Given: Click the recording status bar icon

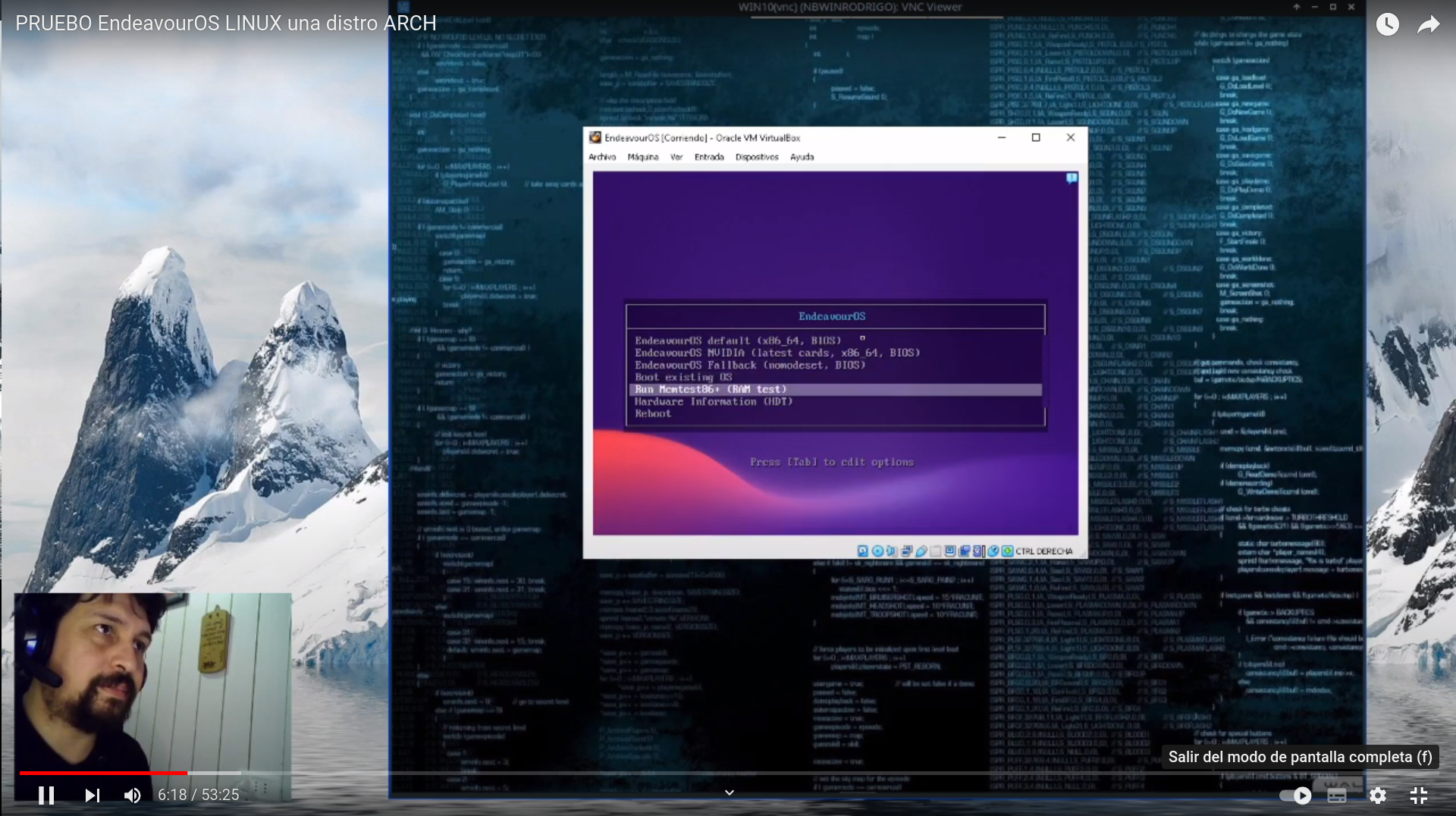Looking at the screenshot, I should pos(964,551).
